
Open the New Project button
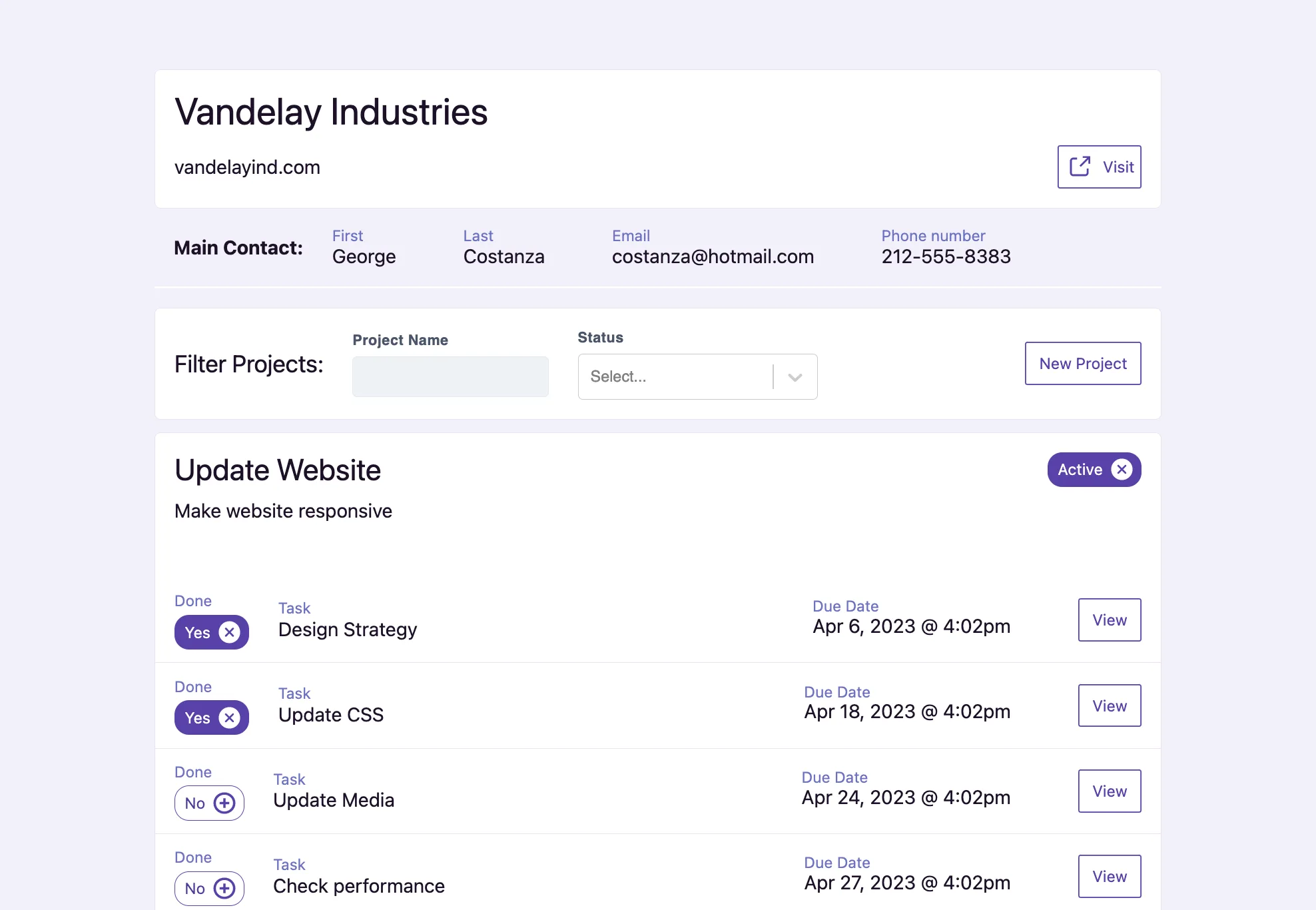(1083, 363)
